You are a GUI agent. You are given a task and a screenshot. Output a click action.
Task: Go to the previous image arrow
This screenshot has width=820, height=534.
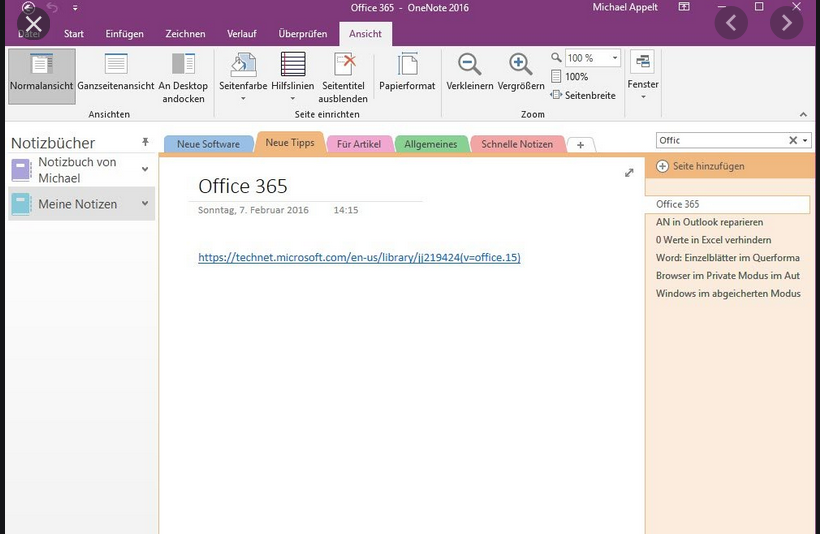click(731, 22)
